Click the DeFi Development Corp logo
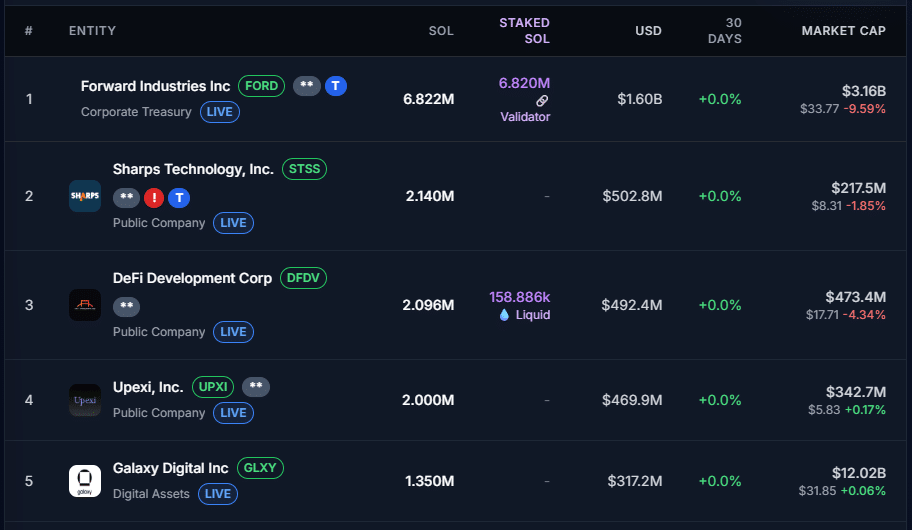Screen dimensions: 912x530 point(85,305)
